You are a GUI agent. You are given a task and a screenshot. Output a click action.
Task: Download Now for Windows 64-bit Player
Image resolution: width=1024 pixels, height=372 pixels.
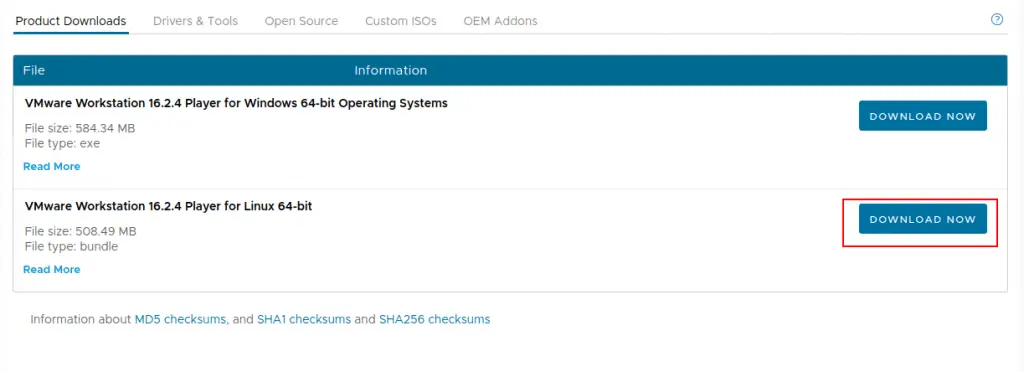click(922, 116)
